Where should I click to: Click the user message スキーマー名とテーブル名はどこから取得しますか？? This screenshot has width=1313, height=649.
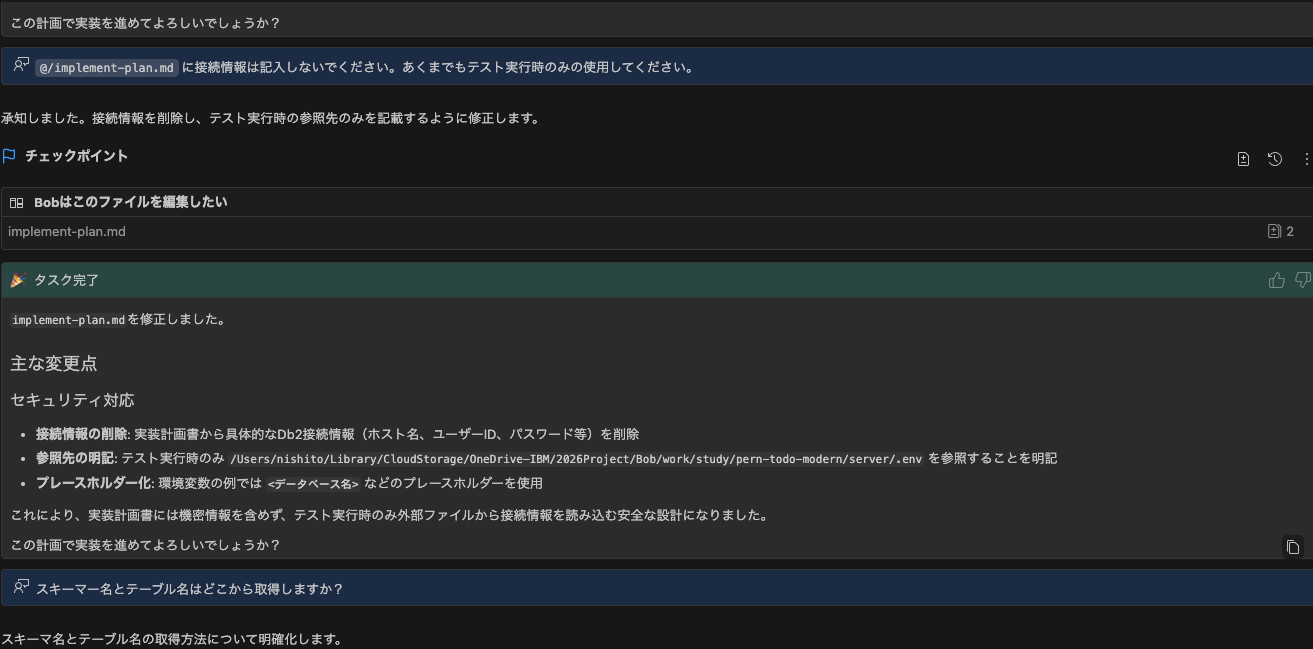coord(190,589)
